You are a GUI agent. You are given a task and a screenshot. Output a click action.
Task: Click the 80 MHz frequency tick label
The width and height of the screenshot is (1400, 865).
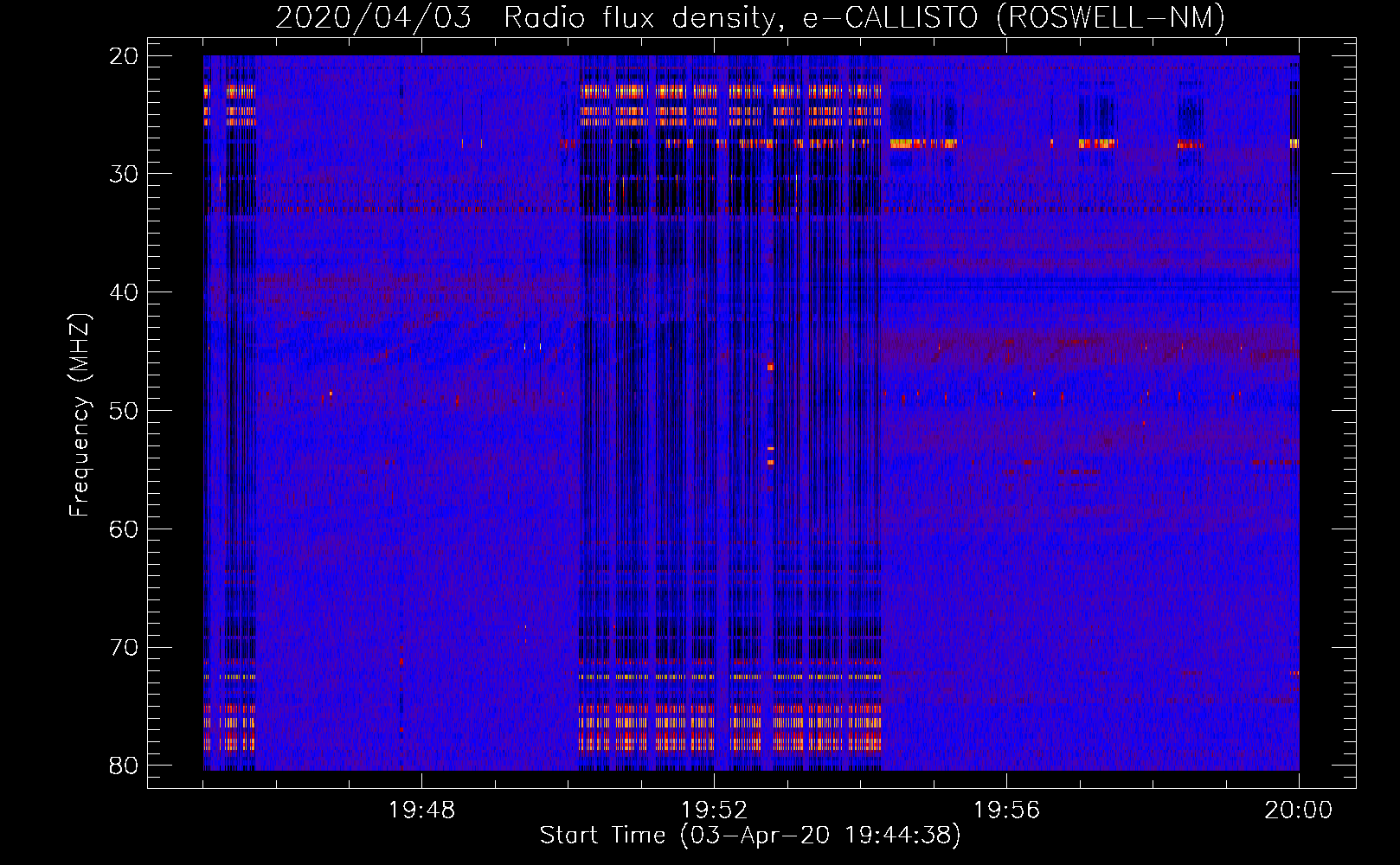point(124,766)
